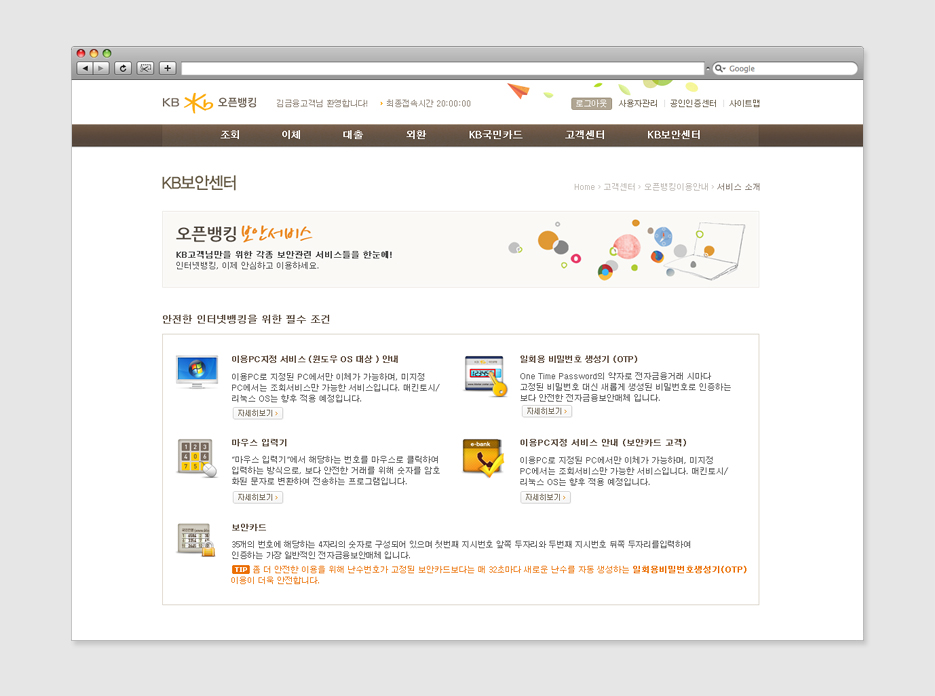Image resolution: width=935 pixels, height=696 pixels.
Task: Click 자세히보기 under 이용PC지정 서비스 (윈도우 OS)
Action: tap(257, 413)
